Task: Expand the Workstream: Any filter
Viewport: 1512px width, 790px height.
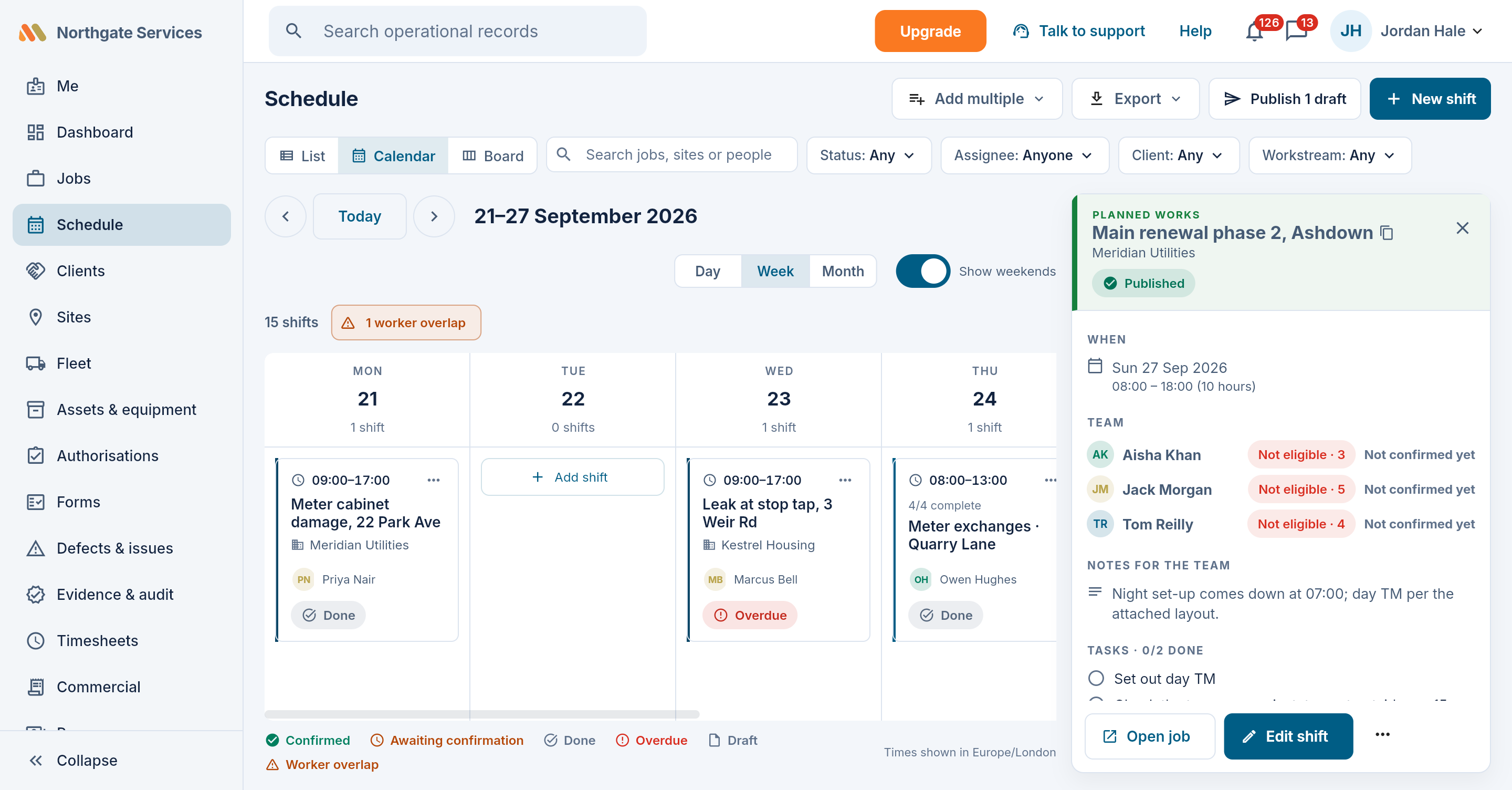Action: coord(1329,155)
